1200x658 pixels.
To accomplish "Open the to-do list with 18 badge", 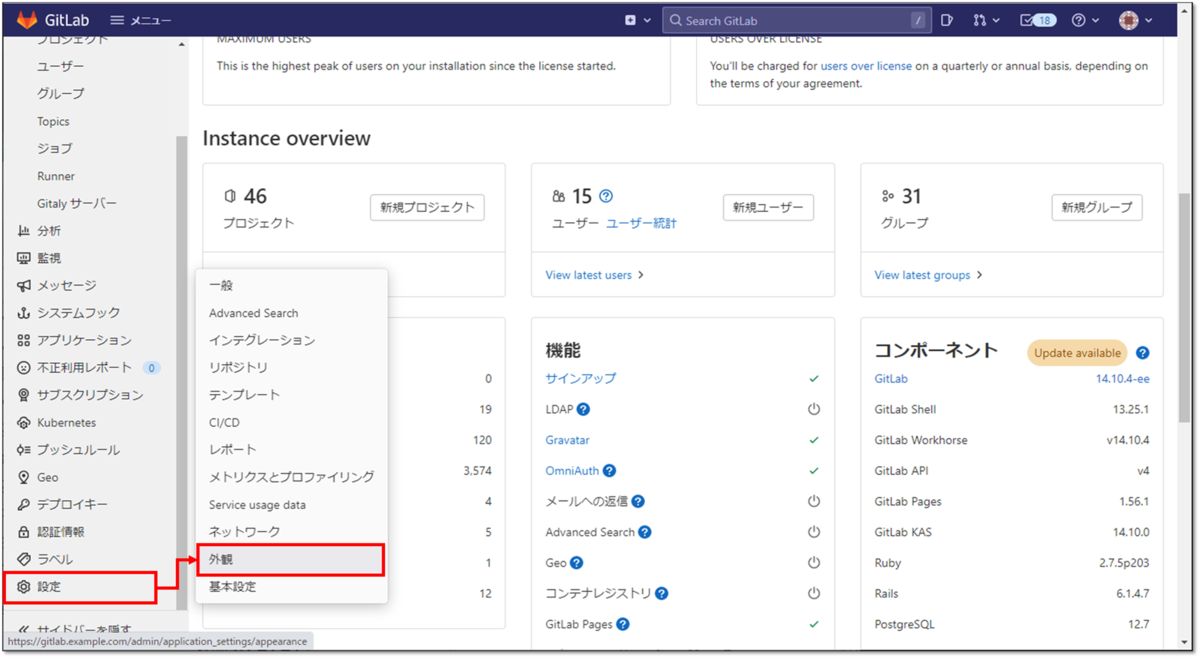I will (x=1038, y=20).
